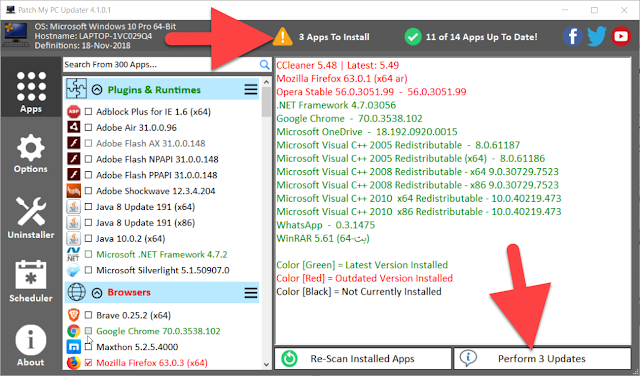Screen dimensions: 640x376
Task: Open the About tab
Action: coord(31,345)
